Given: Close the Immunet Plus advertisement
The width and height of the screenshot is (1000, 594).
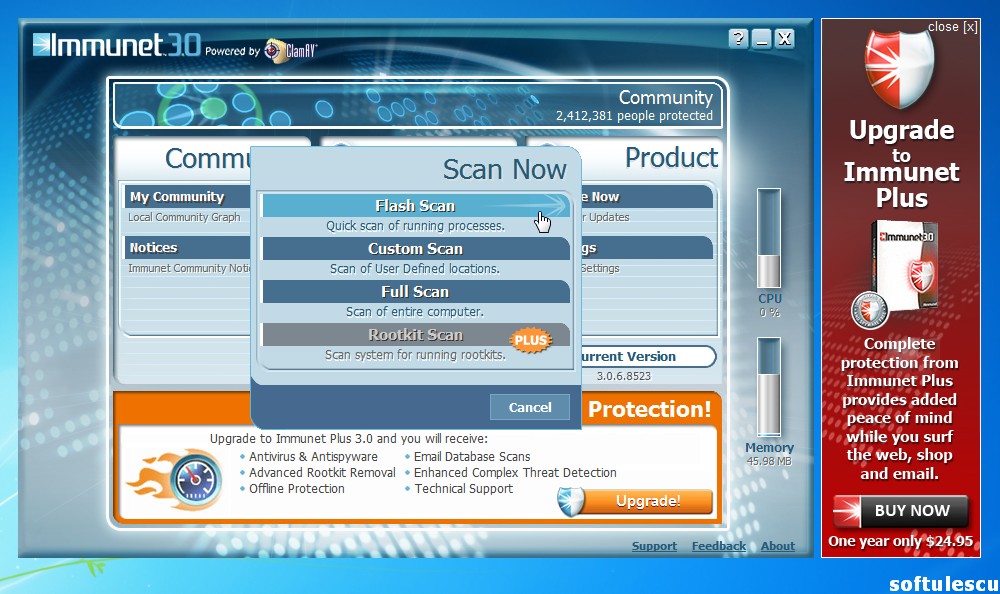Looking at the screenshot, I should (952, 27).
